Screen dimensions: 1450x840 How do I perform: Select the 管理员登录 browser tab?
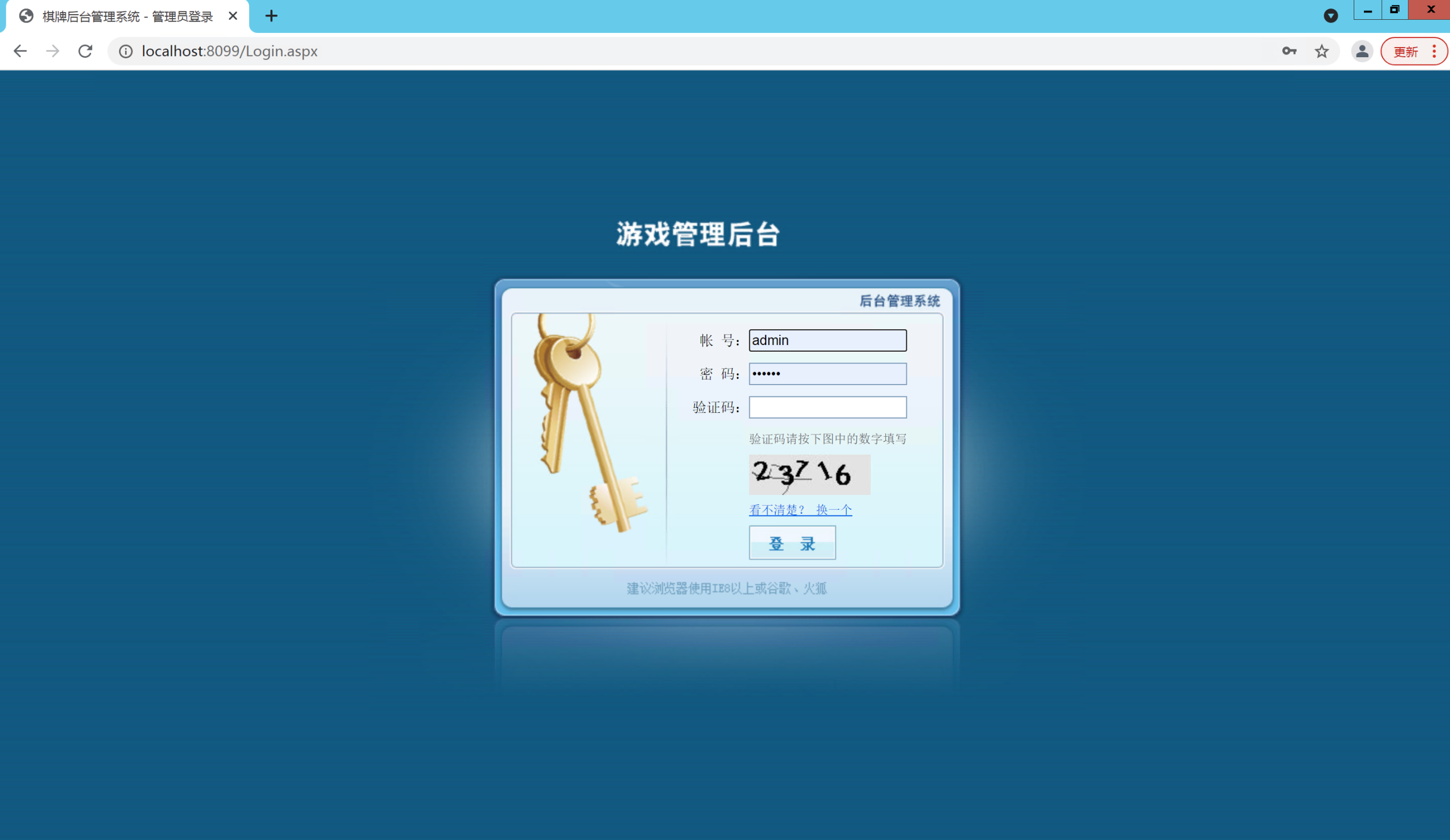[x=126, y=16]
